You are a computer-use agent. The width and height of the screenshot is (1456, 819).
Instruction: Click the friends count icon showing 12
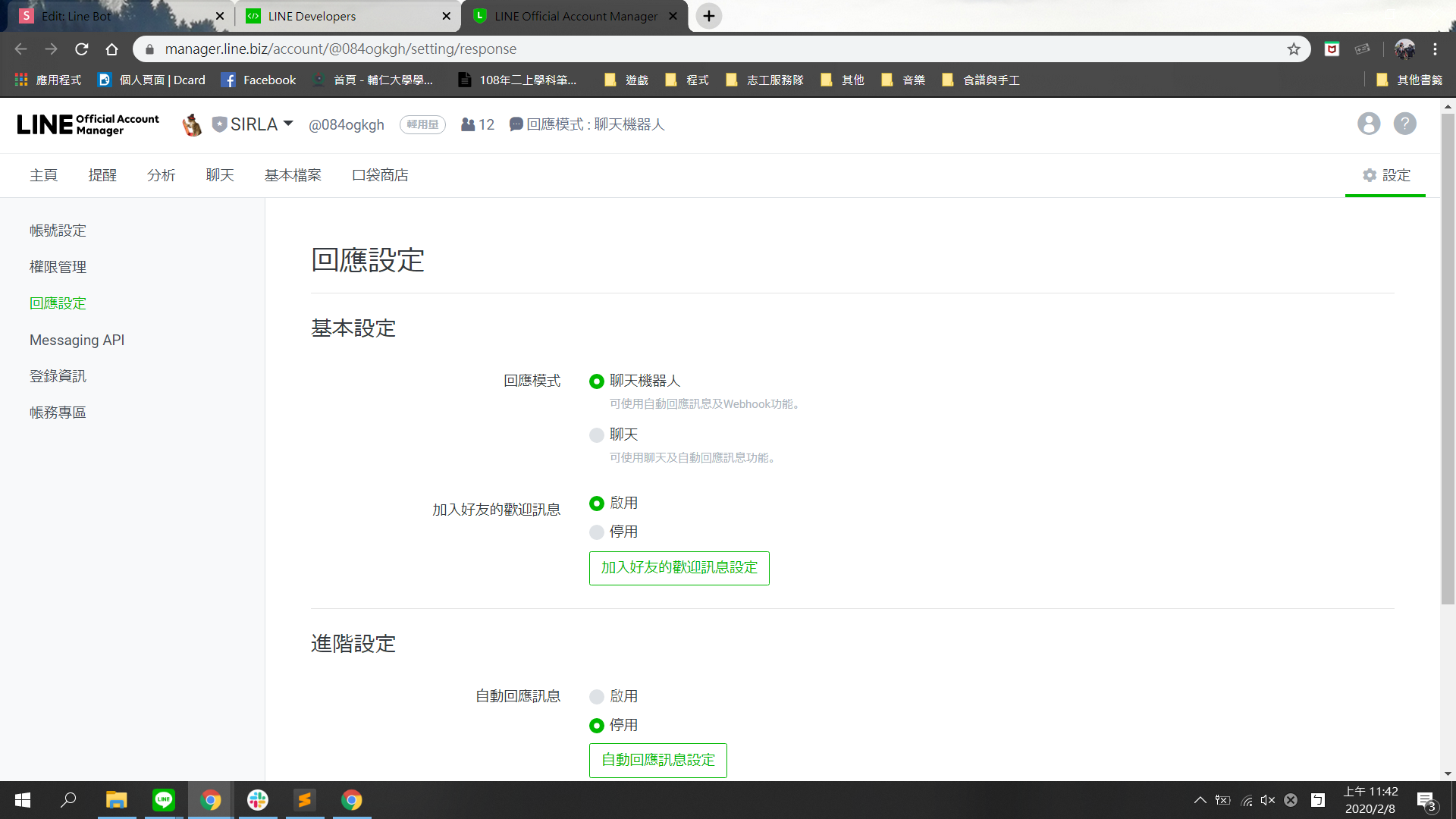(x=468, y=124)
